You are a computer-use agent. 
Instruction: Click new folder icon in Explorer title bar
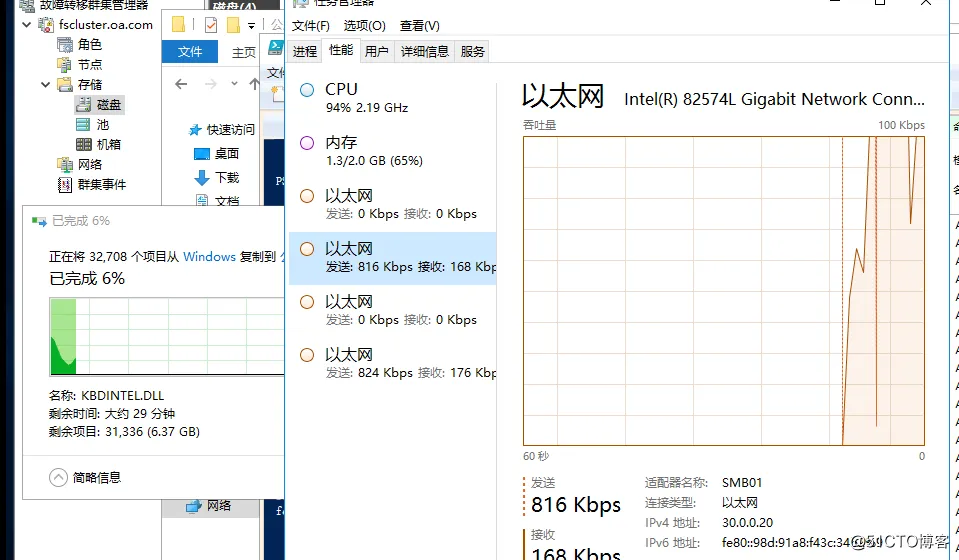click(x=233, y=25)
